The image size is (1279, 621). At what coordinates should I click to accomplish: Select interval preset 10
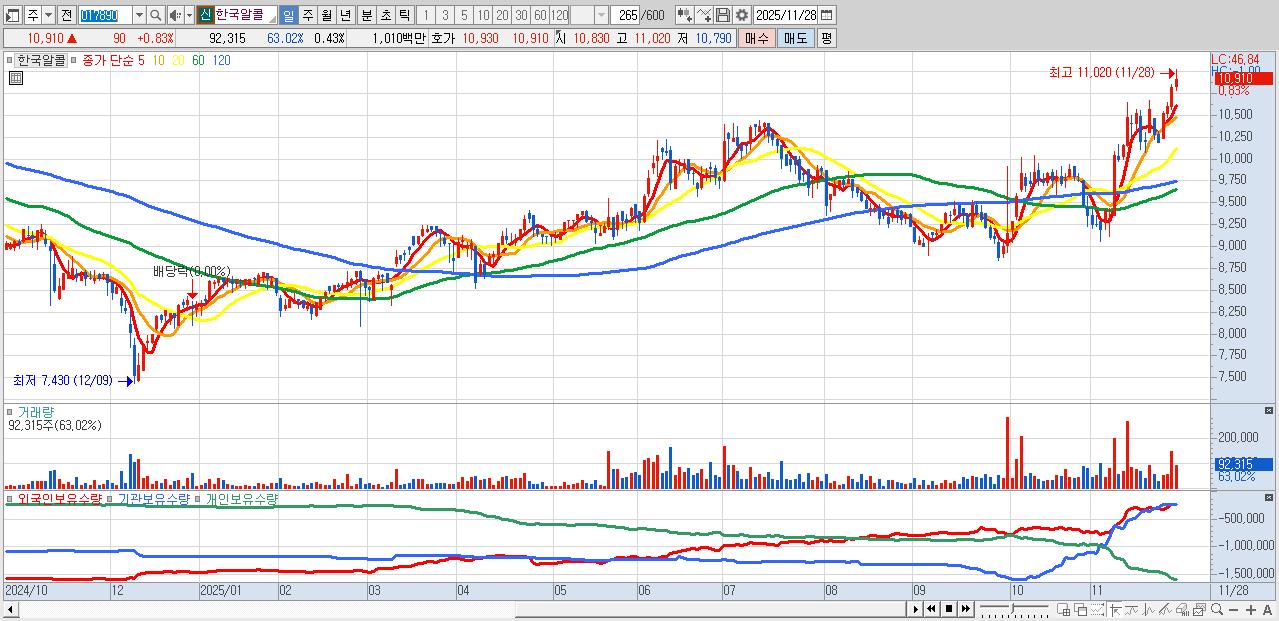click(x=483, y=15)
